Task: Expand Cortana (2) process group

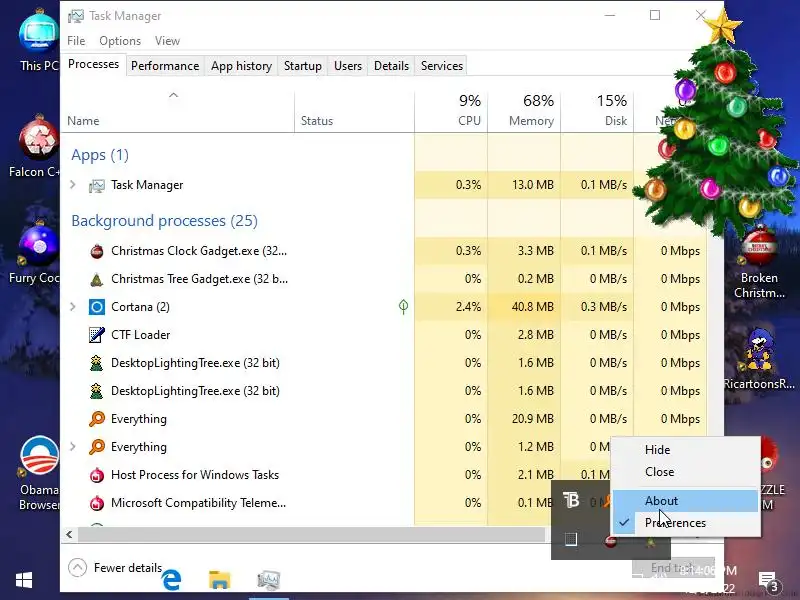Action: [x=72, y=307]
